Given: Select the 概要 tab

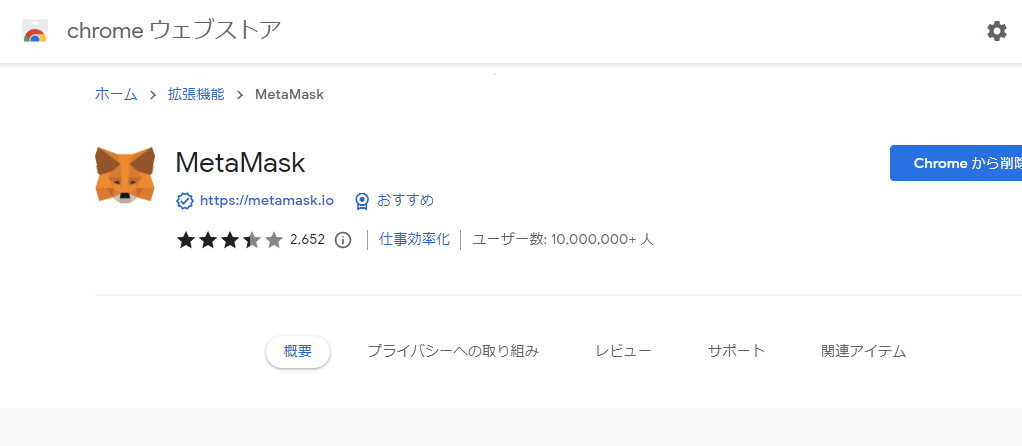Looking at the screenshot, I should (x=298, y=351).
